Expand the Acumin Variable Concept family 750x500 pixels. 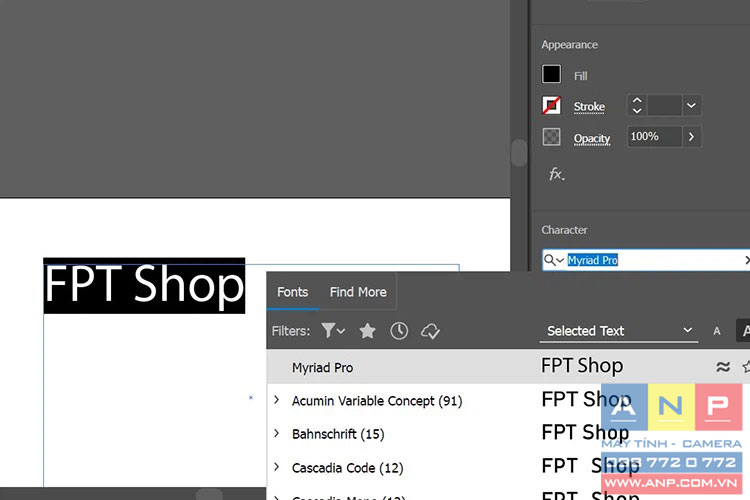point(276,400)
